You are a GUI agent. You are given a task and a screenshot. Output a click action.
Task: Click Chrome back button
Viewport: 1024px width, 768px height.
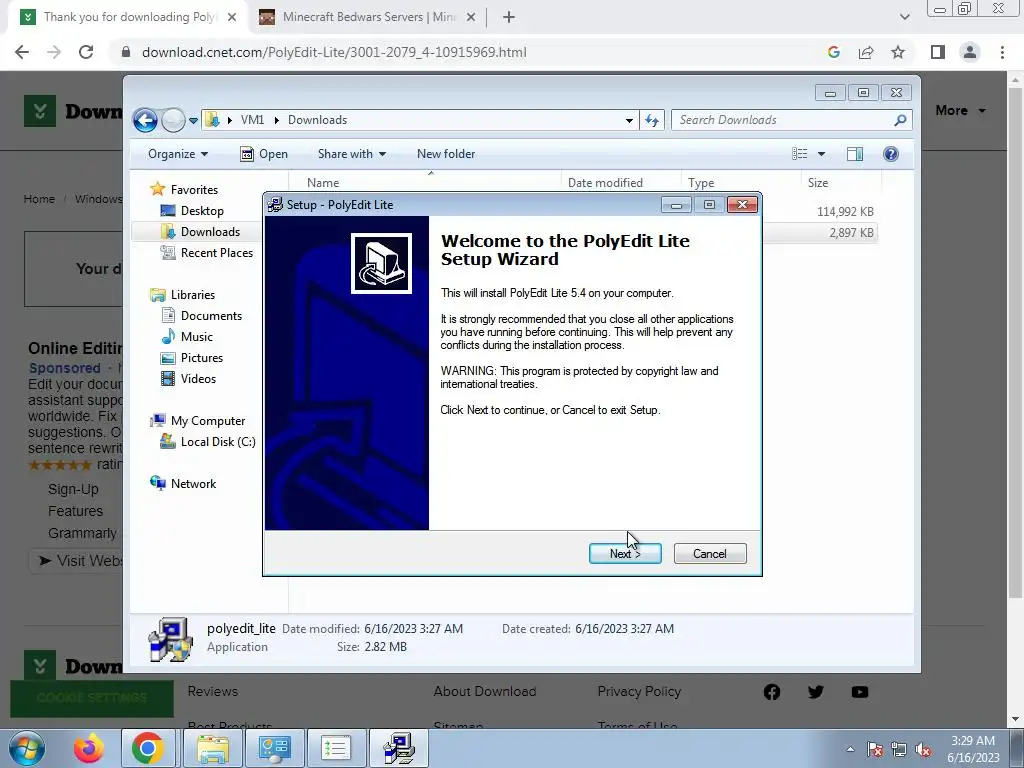tap(22, 52)
